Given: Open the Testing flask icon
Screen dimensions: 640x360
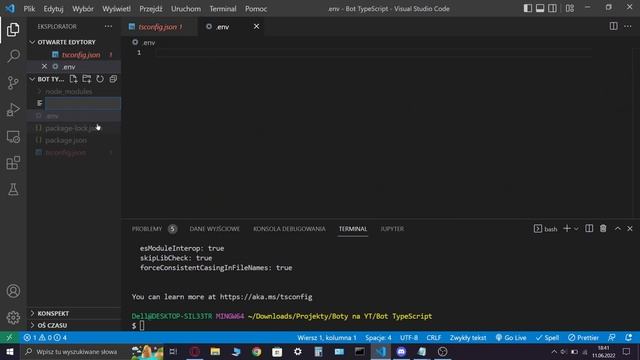Looking at the screenshot, I should pyautogui.click(x=13, y=189).
